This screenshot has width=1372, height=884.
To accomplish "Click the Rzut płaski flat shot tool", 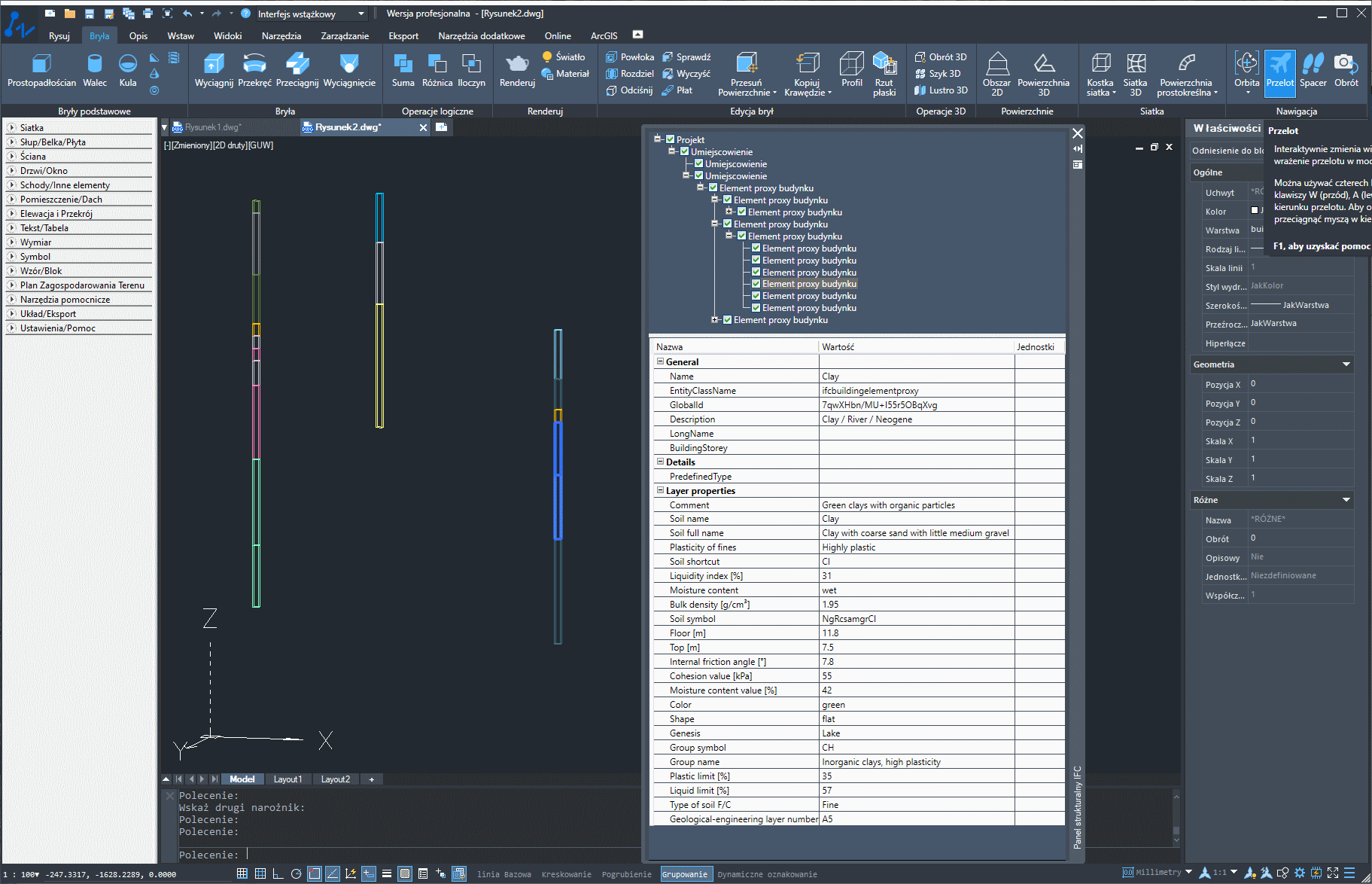I will coord(884,74).
